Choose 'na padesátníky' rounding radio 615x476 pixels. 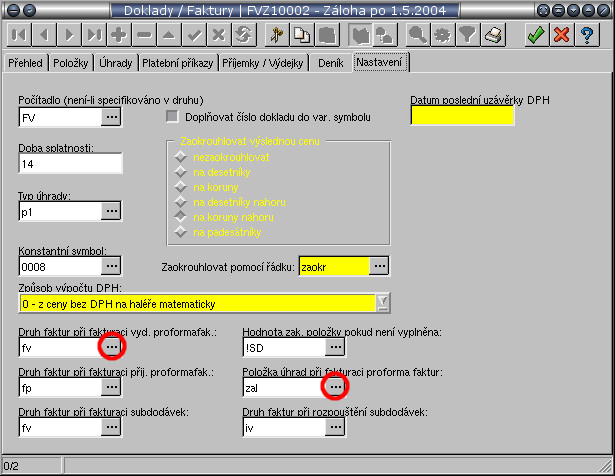pos(181,232)
